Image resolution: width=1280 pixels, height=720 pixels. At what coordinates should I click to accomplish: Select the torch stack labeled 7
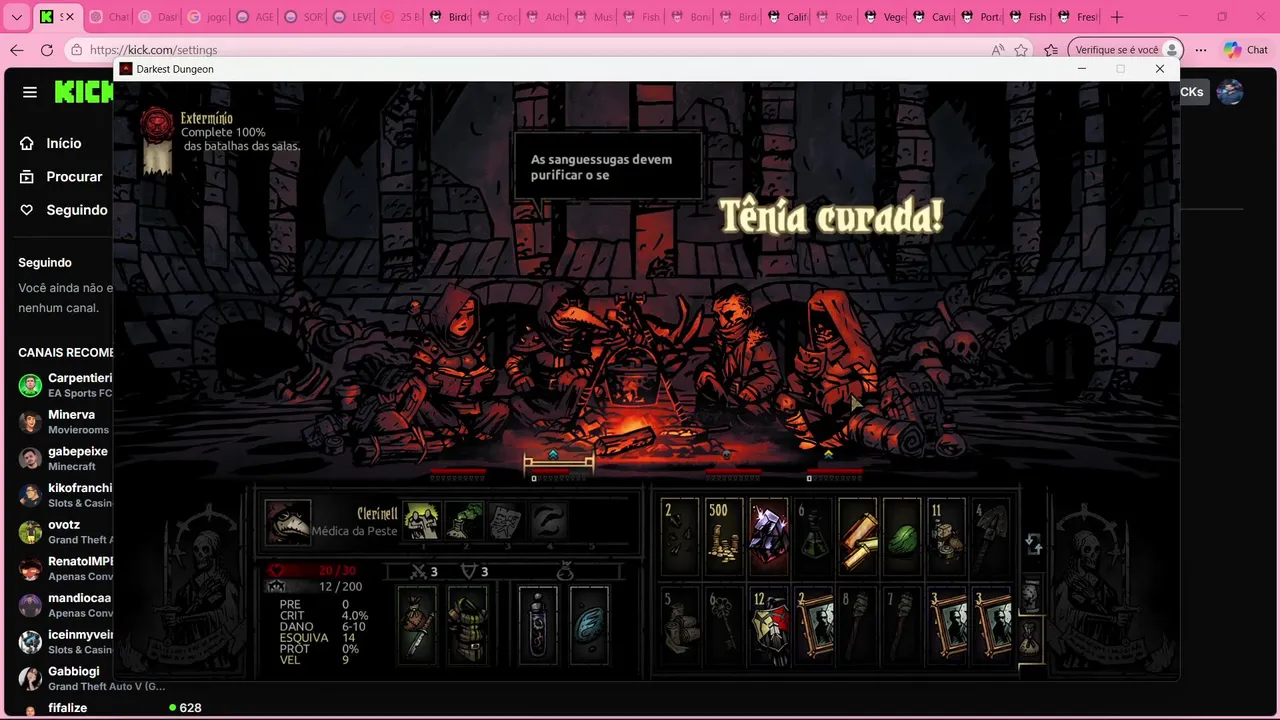(x=902, y=625)
